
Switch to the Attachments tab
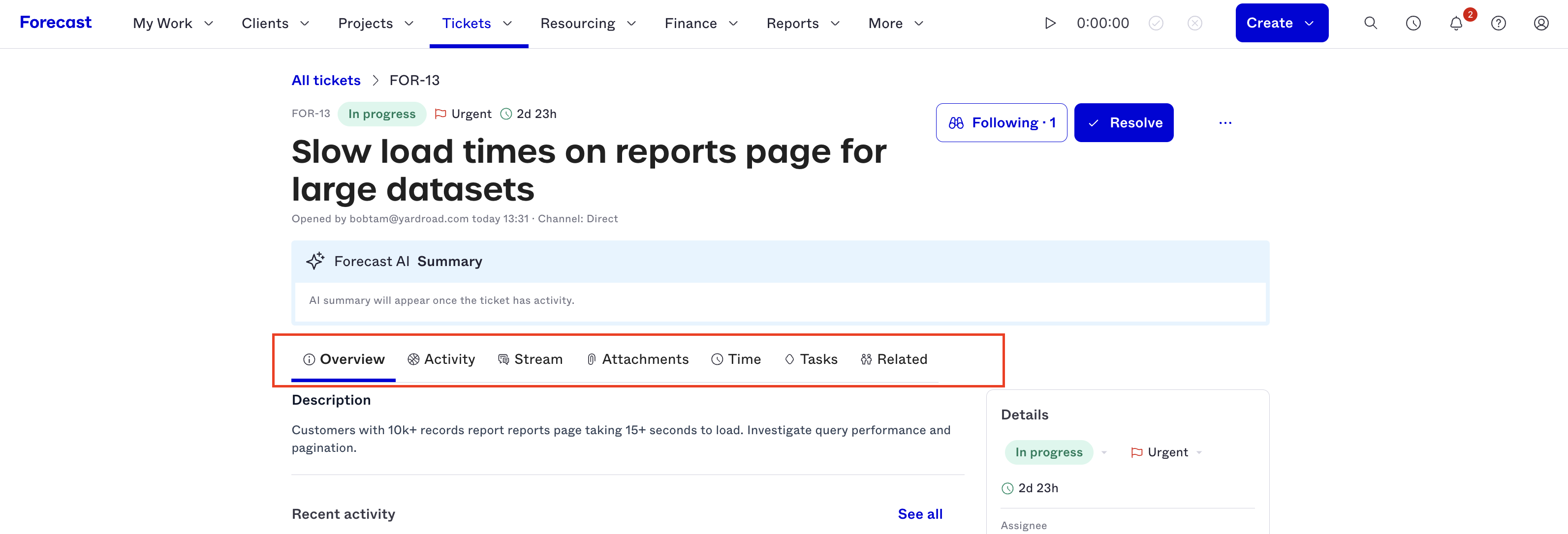(x=637, y=359)
